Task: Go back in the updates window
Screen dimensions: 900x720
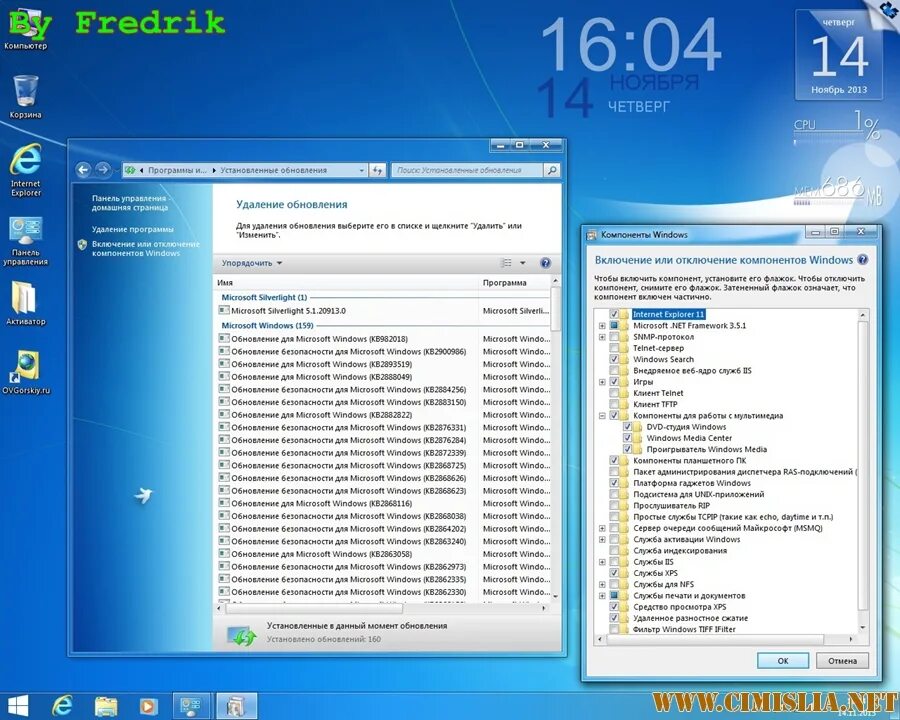Action: [83, 169]
